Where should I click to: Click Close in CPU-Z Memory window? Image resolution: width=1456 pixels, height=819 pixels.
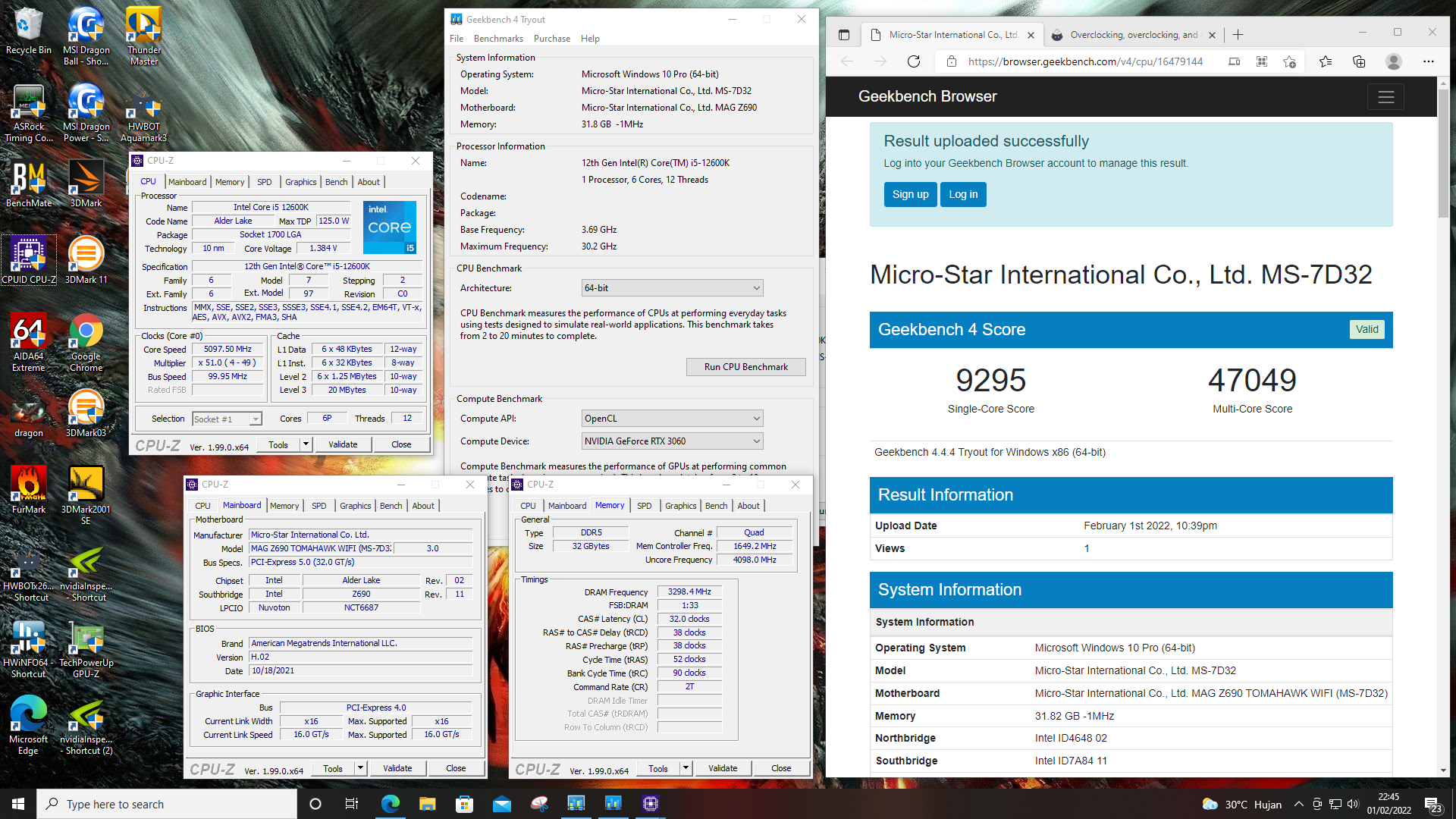[x=781, y=768]
